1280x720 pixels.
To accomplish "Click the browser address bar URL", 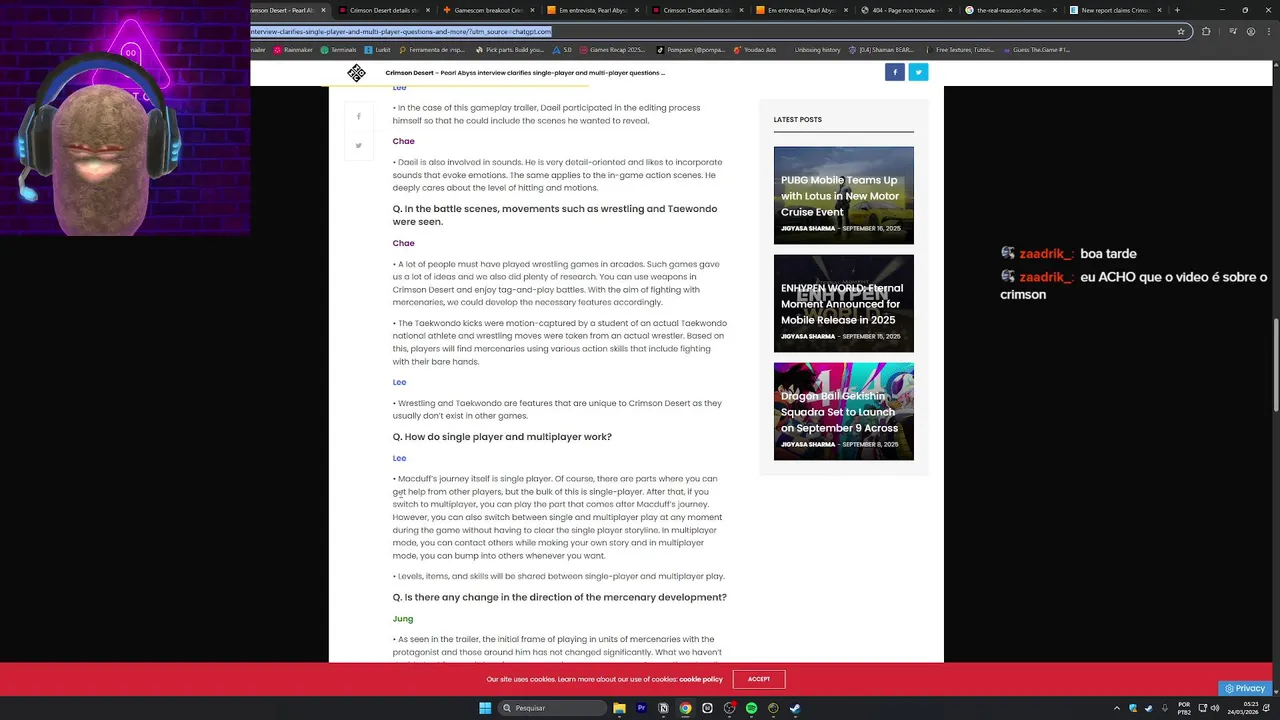I will click(x=401, y=31).
